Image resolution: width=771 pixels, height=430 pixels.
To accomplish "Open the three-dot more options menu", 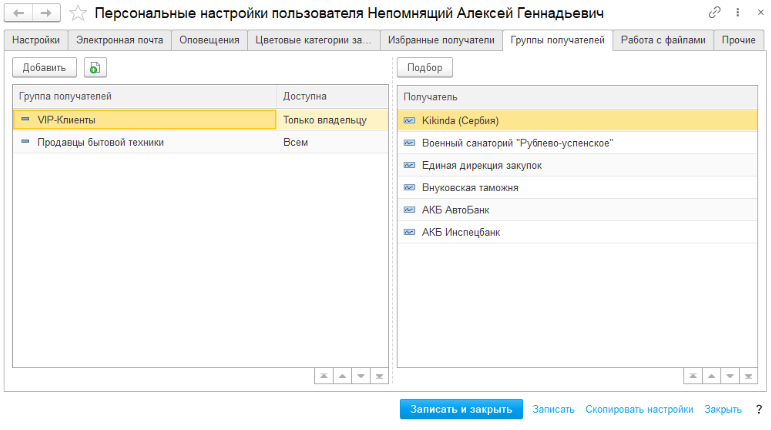I will (x=735, y=13).
